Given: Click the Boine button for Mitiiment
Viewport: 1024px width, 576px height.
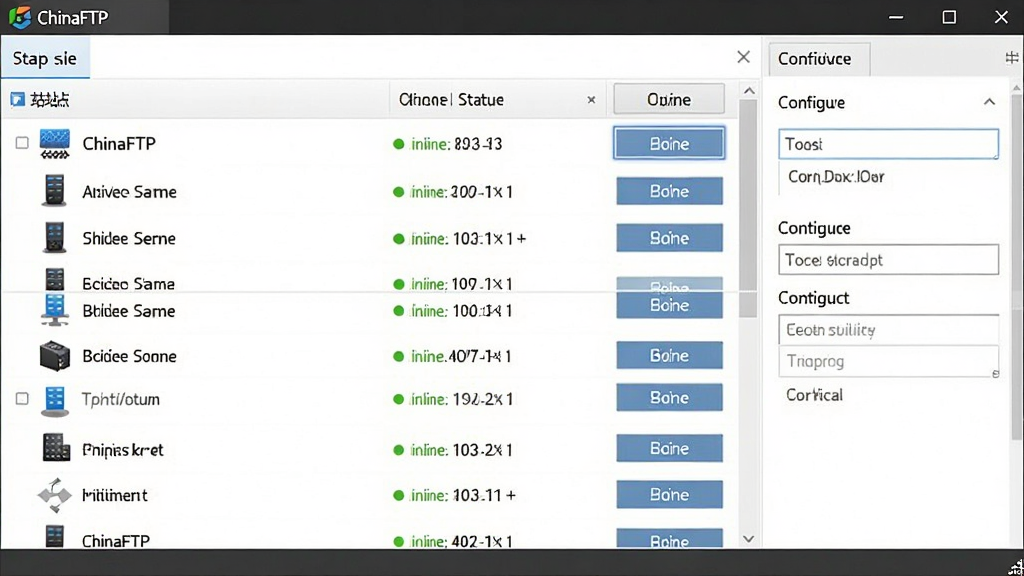Looking at the screenshot, I should (669, 494).
